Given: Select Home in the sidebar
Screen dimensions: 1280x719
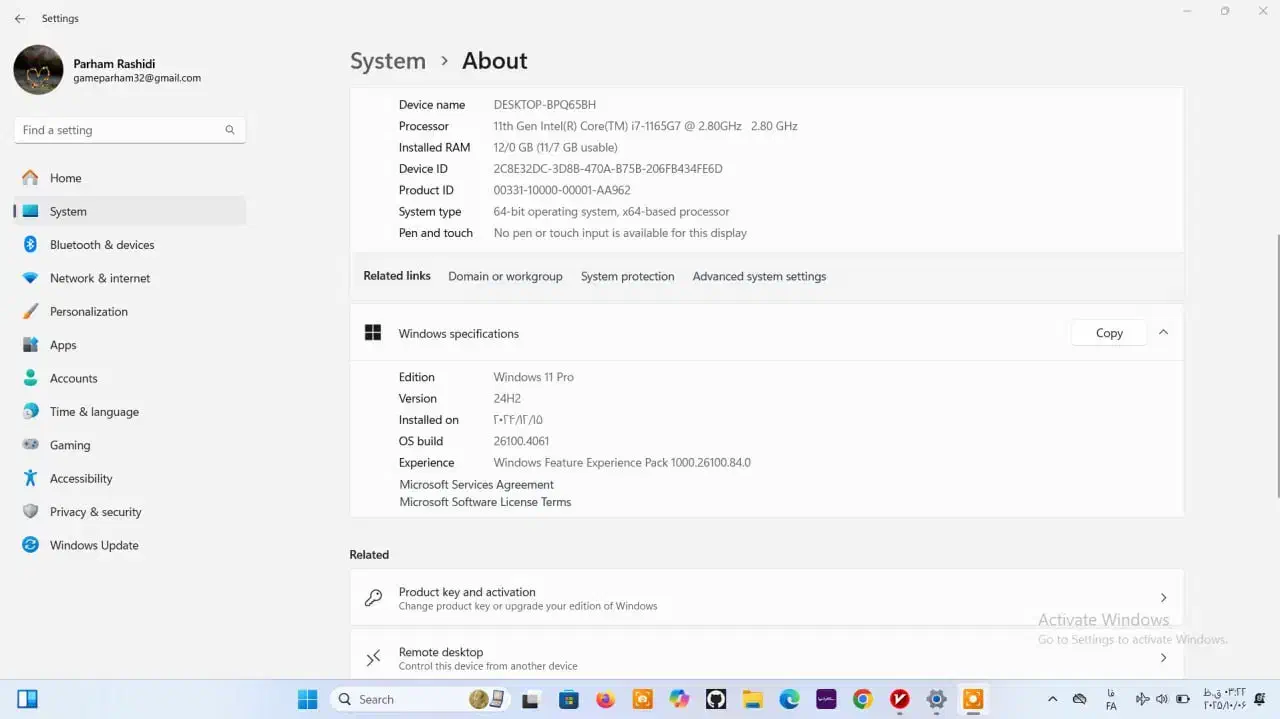Looking at the screenshot, I should click(x=65, y=178).
